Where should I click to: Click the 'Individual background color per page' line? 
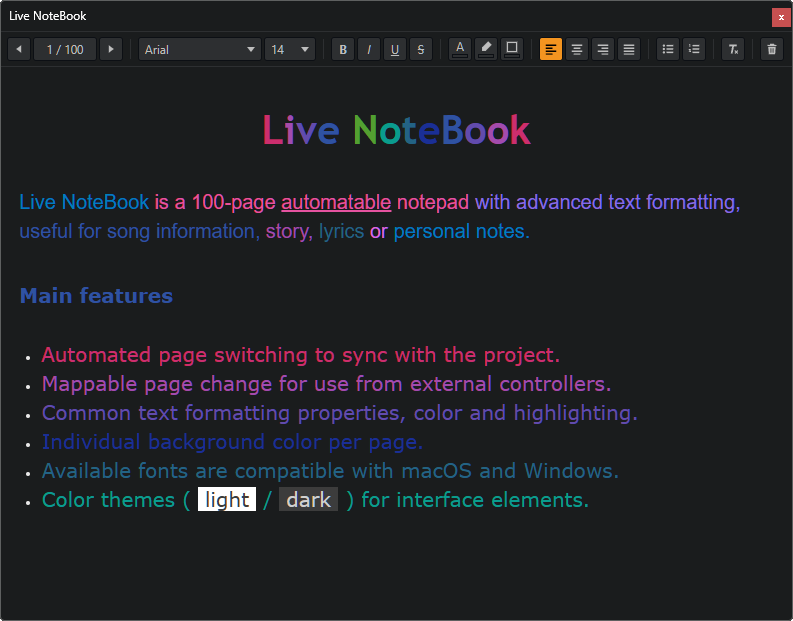click(x=232, y=442)
